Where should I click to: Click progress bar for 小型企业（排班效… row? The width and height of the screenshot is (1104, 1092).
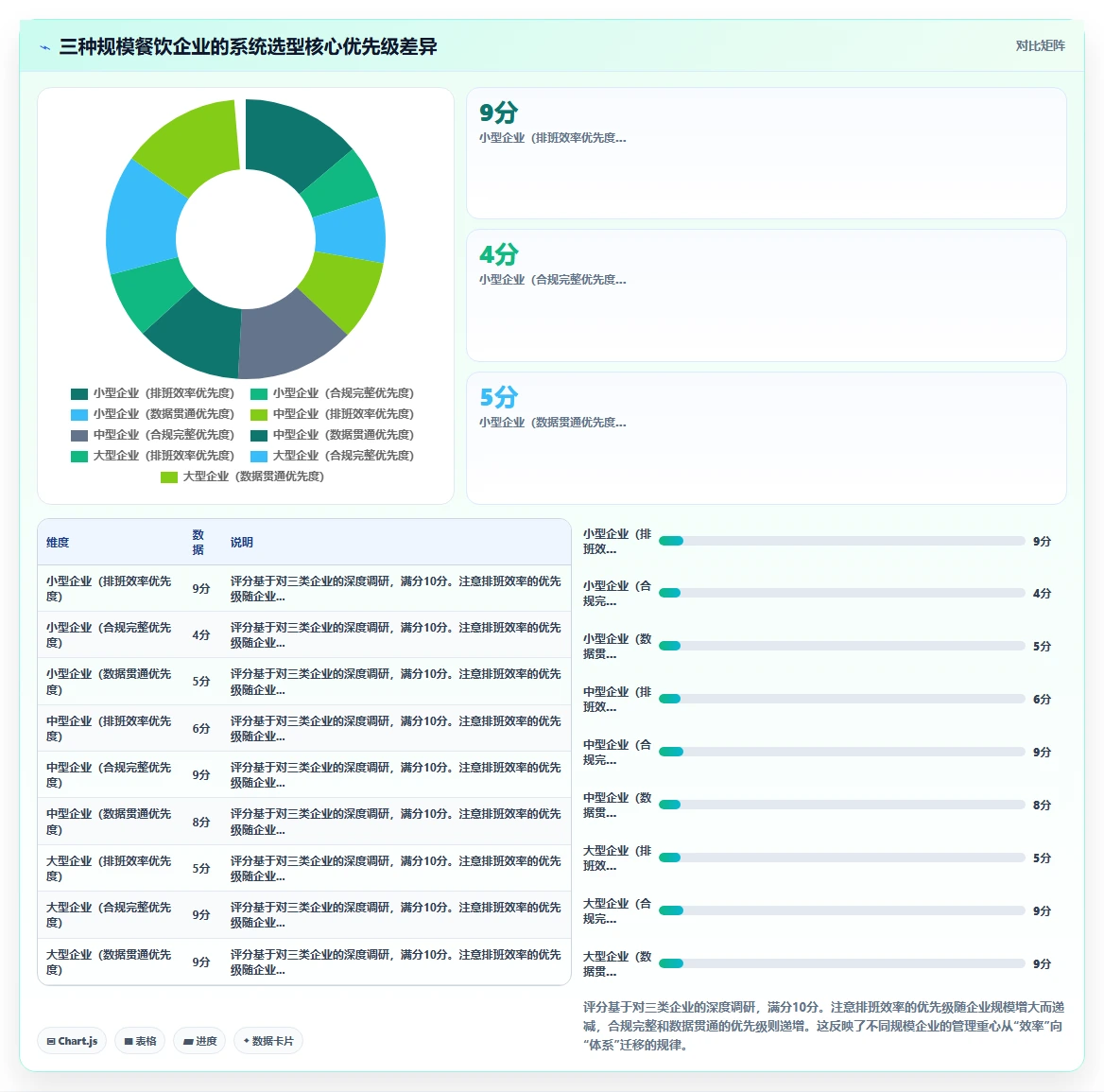coord(841,541)
